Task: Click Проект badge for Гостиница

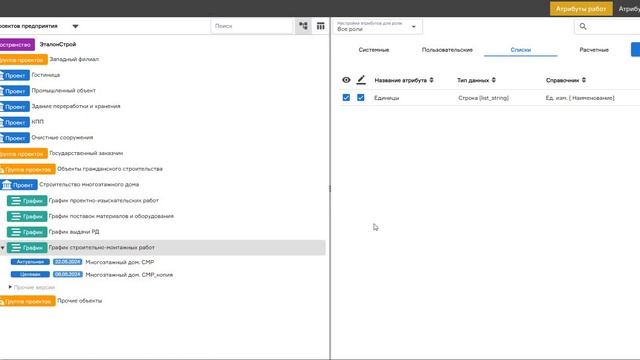Action: coord(15,76)
